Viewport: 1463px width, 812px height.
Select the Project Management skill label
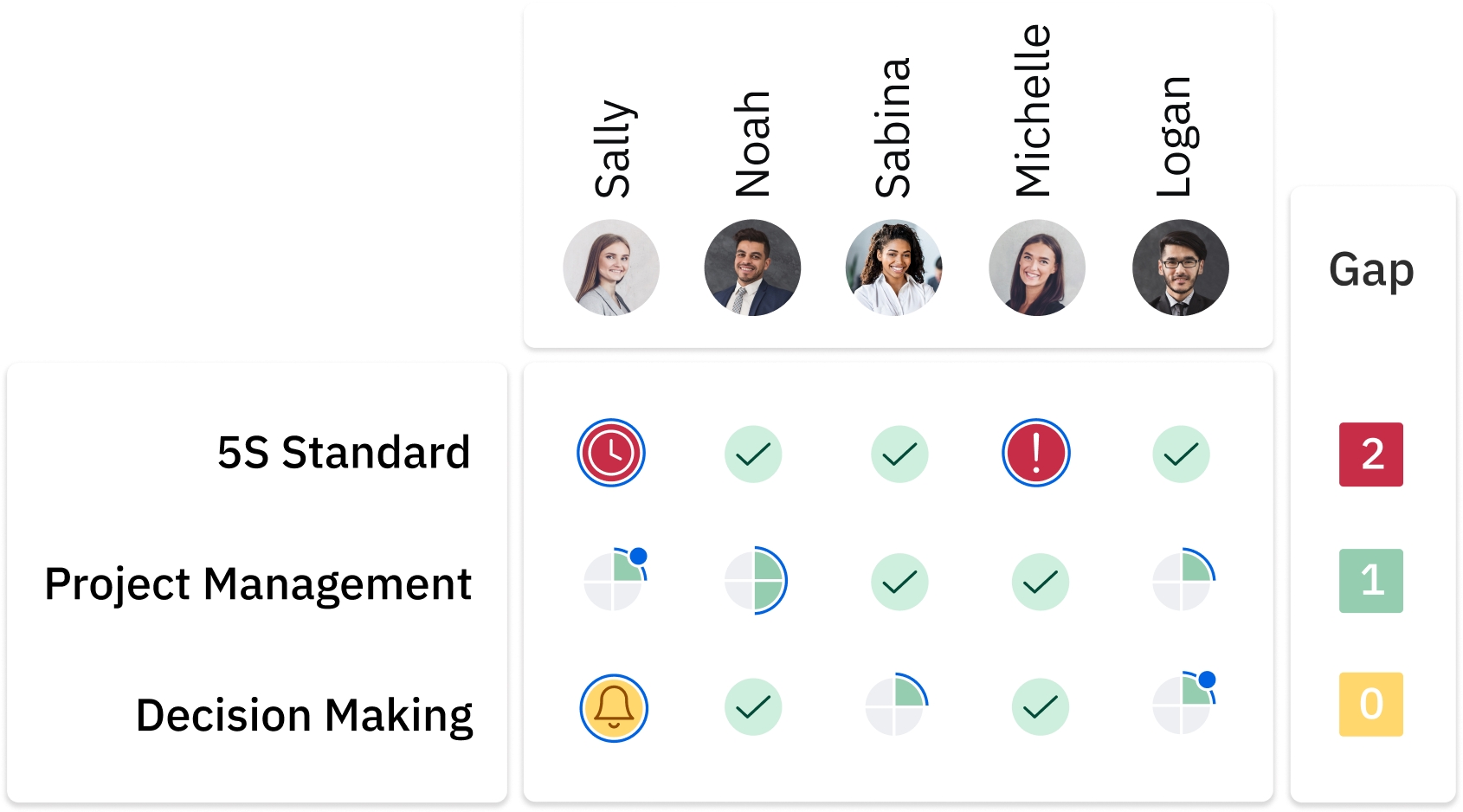tap(258, 583)
